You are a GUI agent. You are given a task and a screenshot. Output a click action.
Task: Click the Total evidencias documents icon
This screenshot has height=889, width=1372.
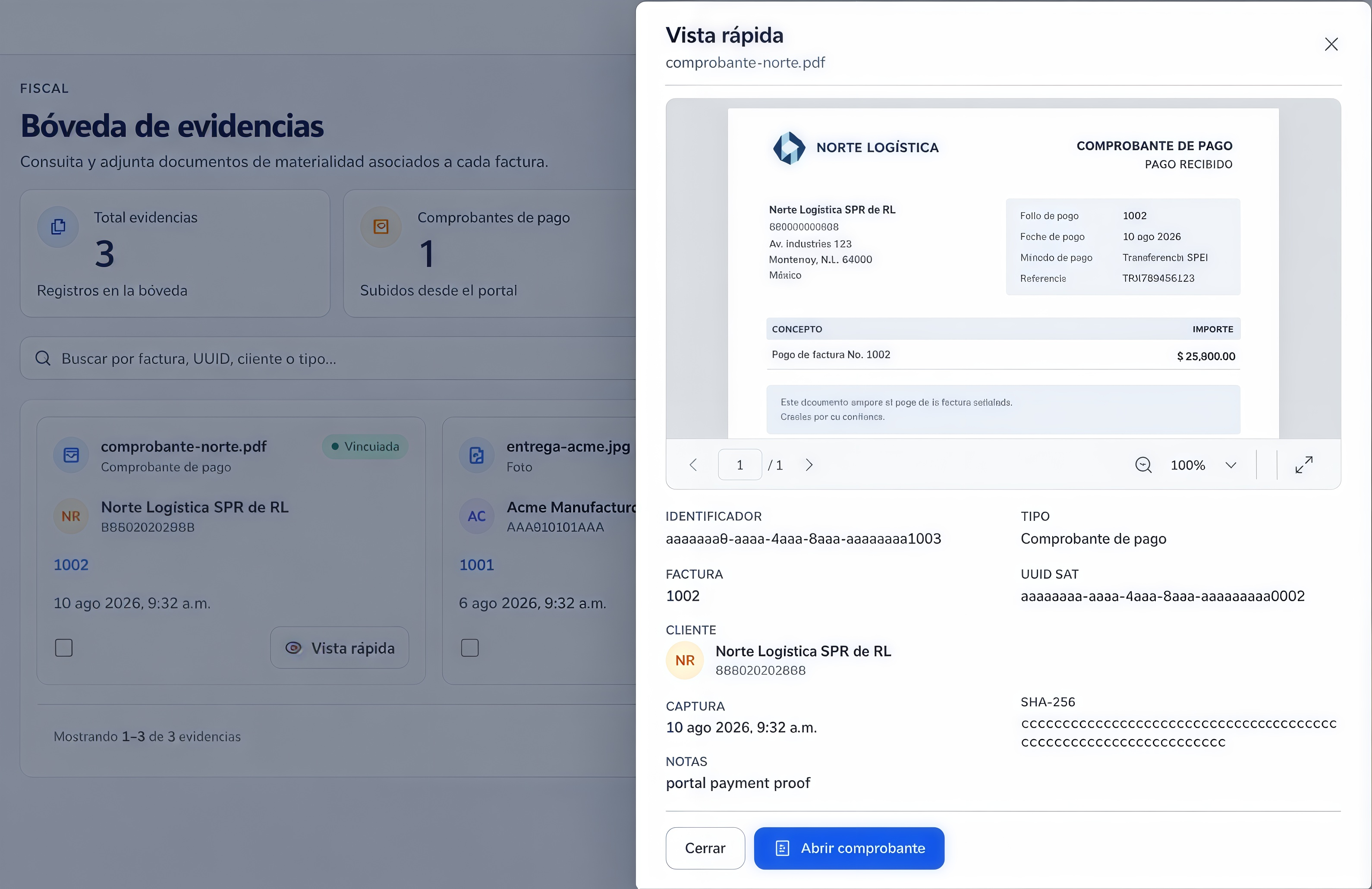[x=58, y=227]
